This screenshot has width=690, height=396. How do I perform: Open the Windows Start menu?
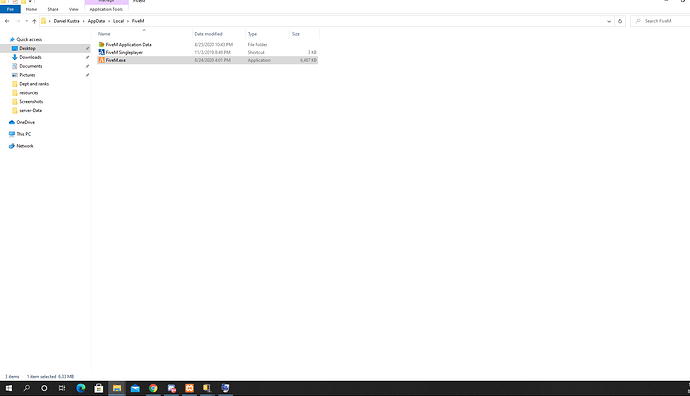(x=9, y=388)
